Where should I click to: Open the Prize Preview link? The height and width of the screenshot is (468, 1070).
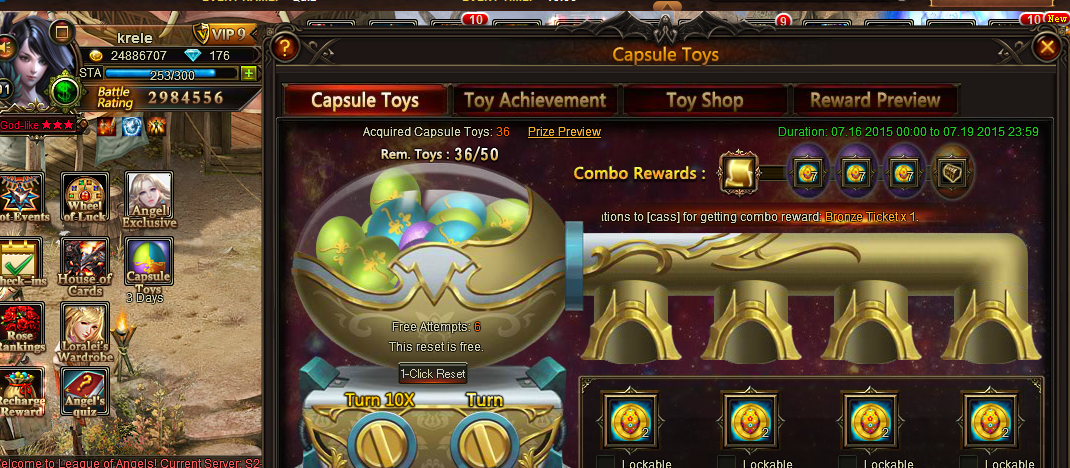564,132
